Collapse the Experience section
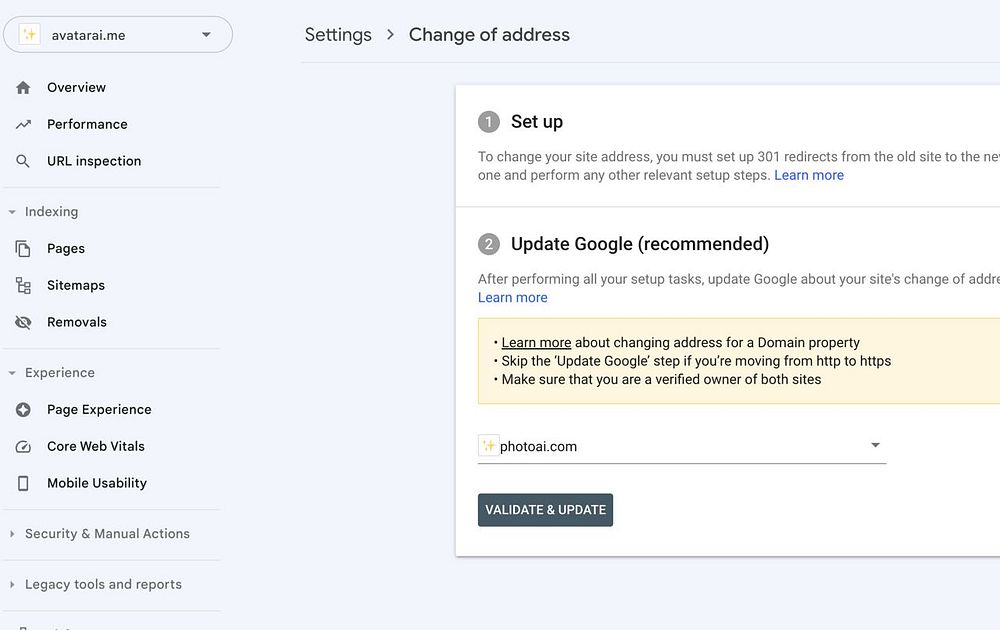Viewport: 1000px width, 630px height. pos(12,373)
